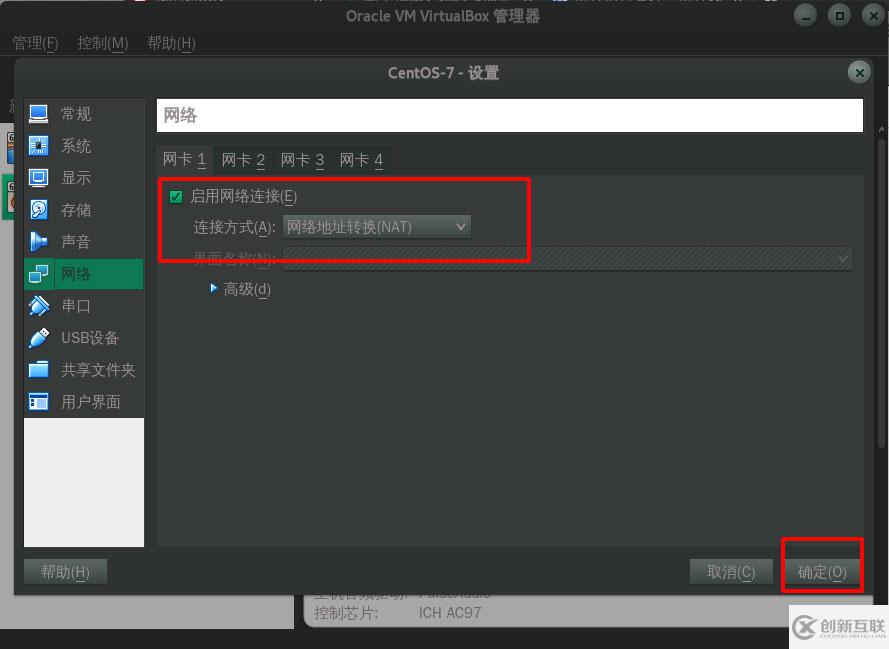
Task: Select 用户界面 label in settings list
Action: [91, 402]
